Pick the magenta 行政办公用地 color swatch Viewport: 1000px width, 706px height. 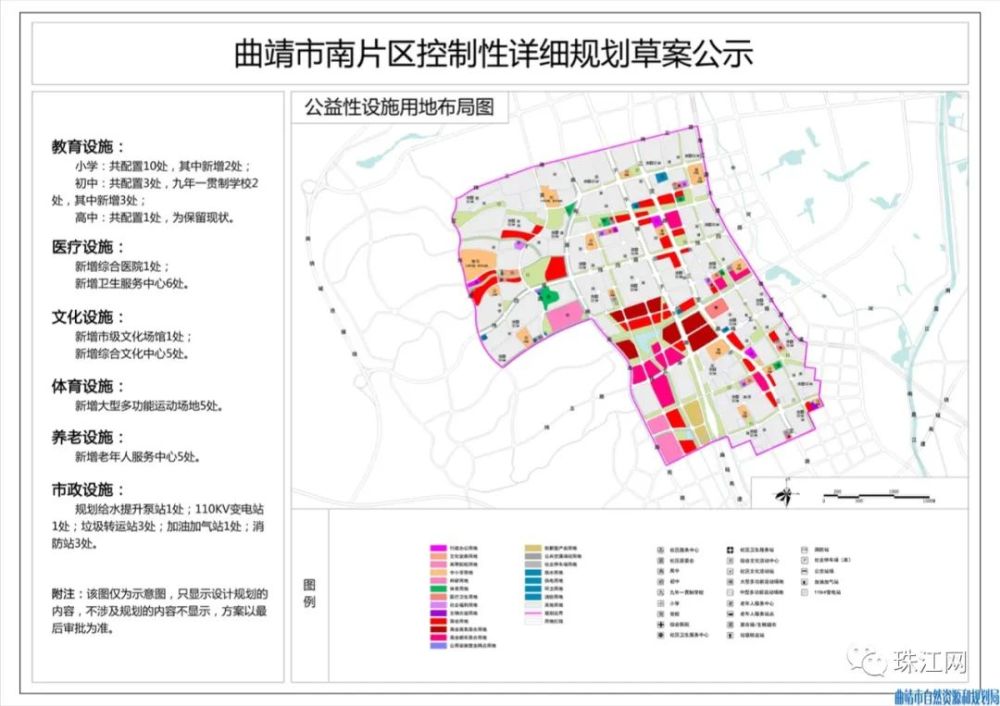438,548
